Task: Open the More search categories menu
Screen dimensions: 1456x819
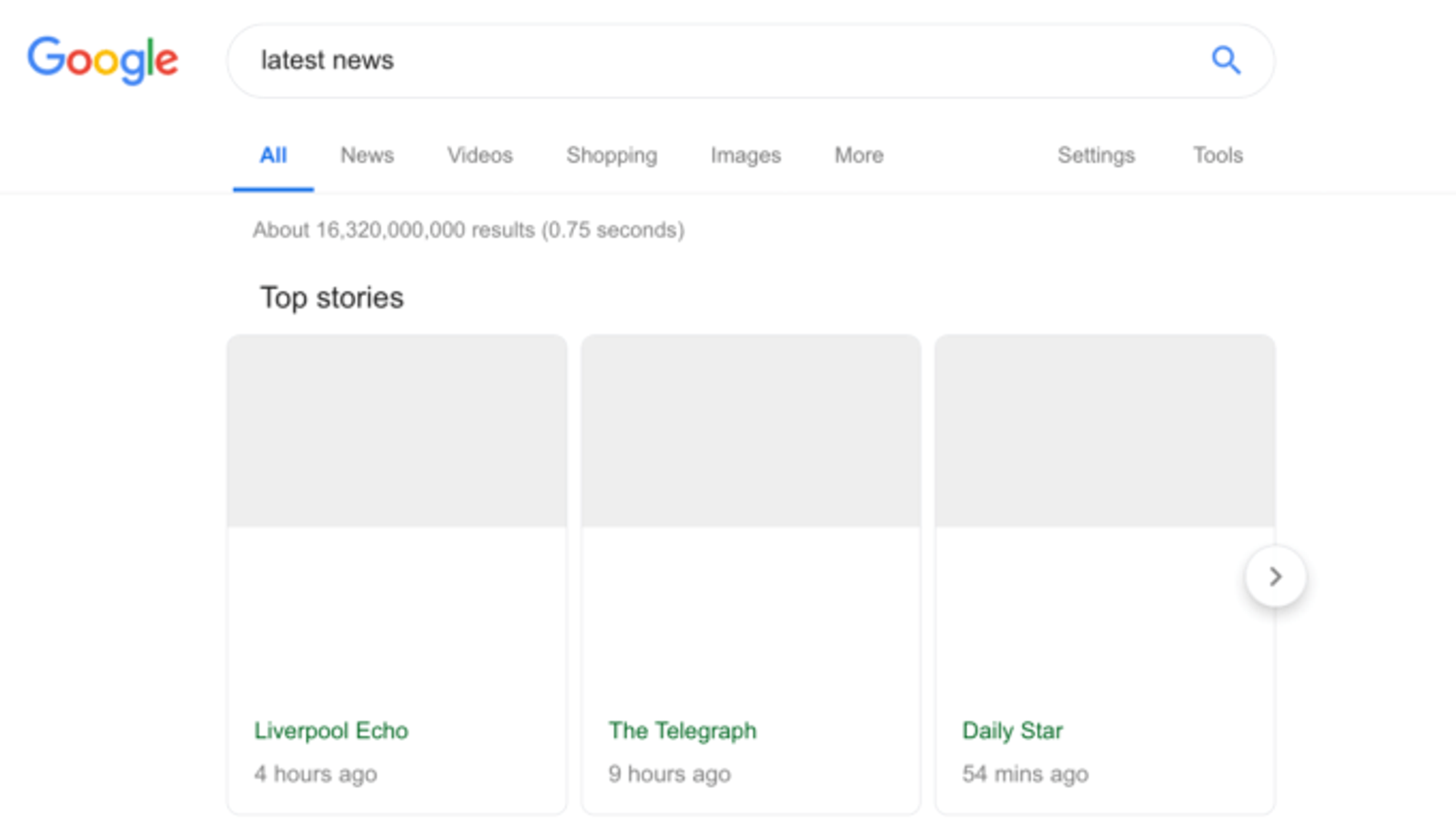Action: click(x=857, y=155)
